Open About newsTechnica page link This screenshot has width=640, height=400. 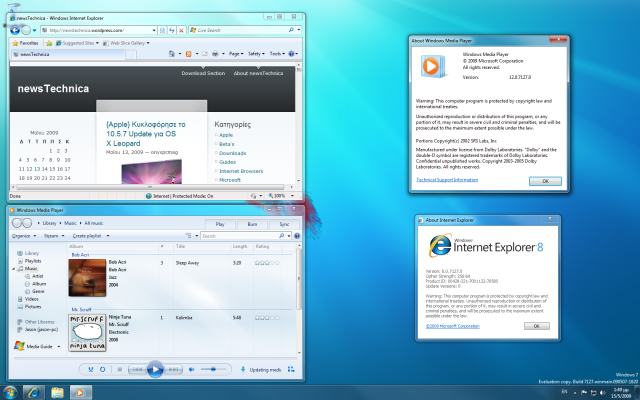pos(258,73)
